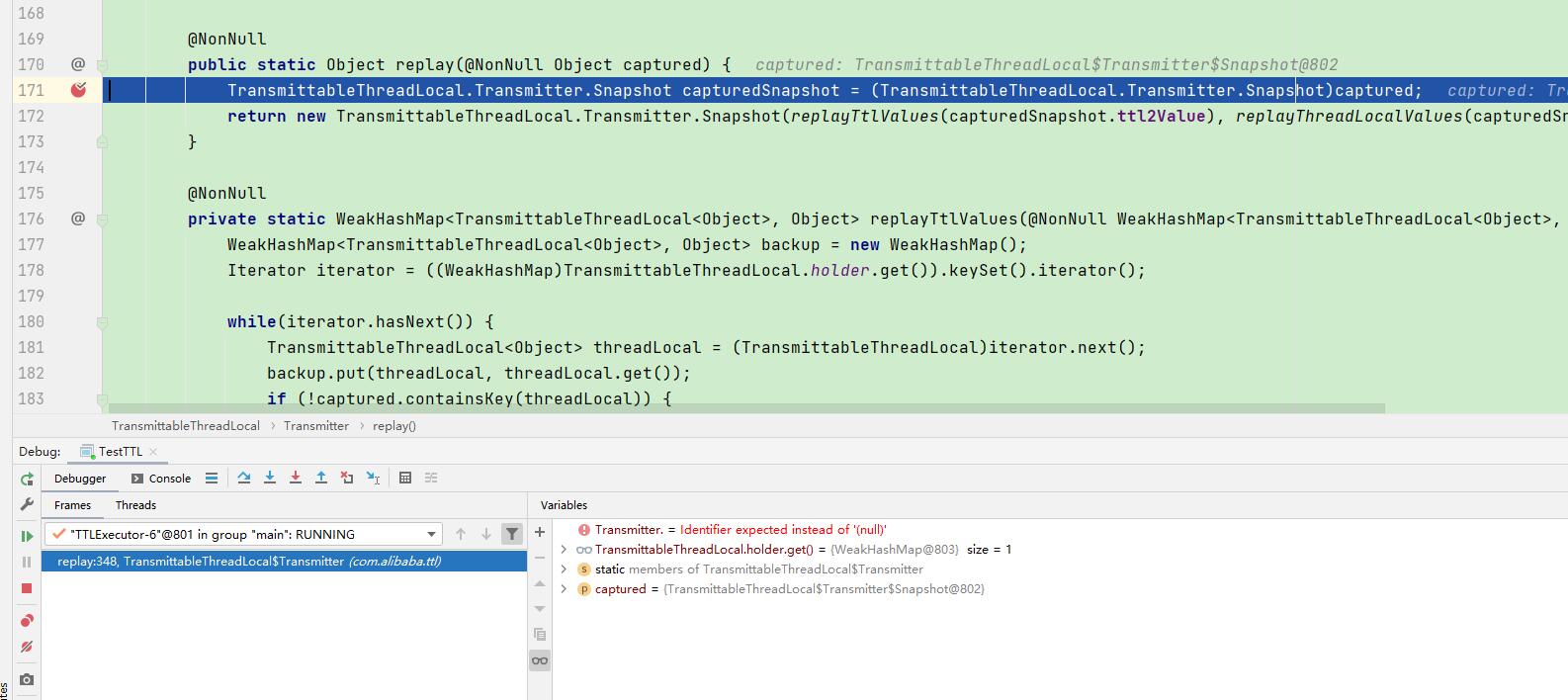Click the Rerun TestTTL icon

(x=27, y=480)
